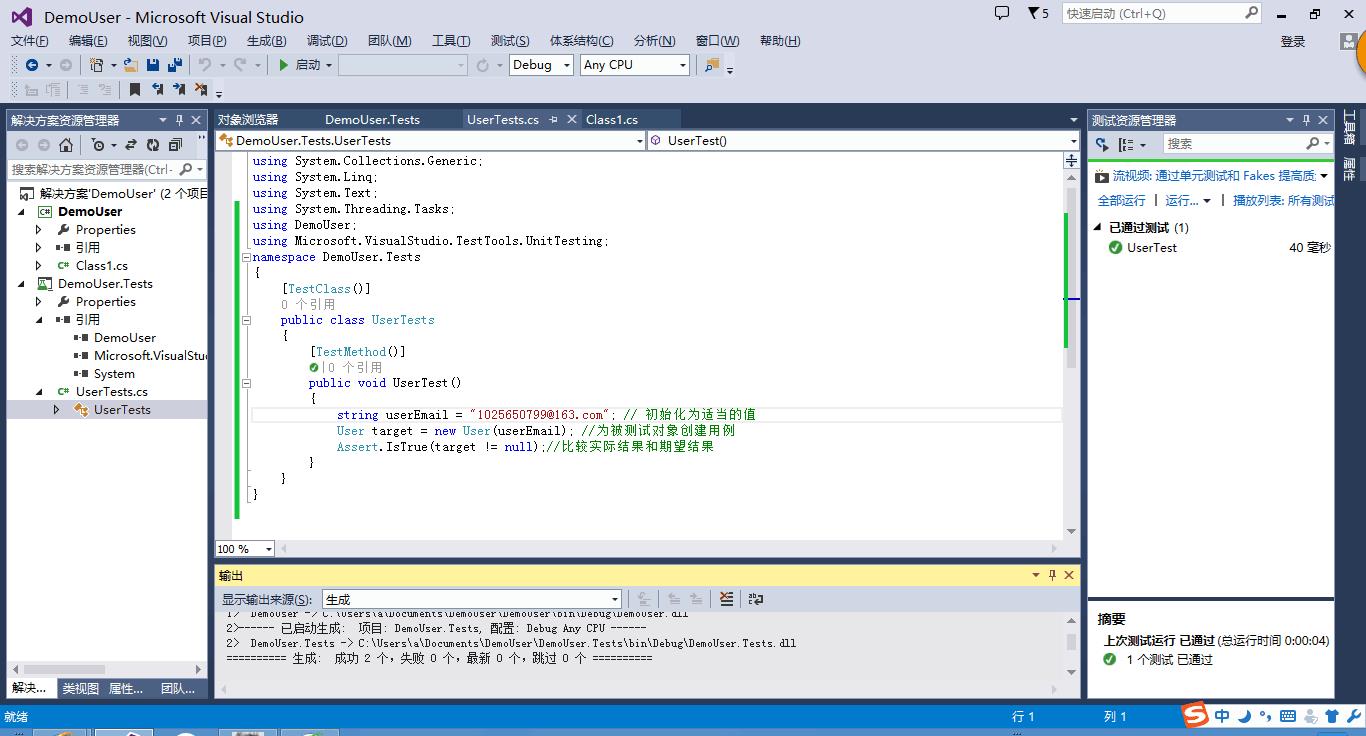This screenshot has width=1366, height=736.
Task: Select Class1.cs in Solution Explorer
Action: click(102, 266)
